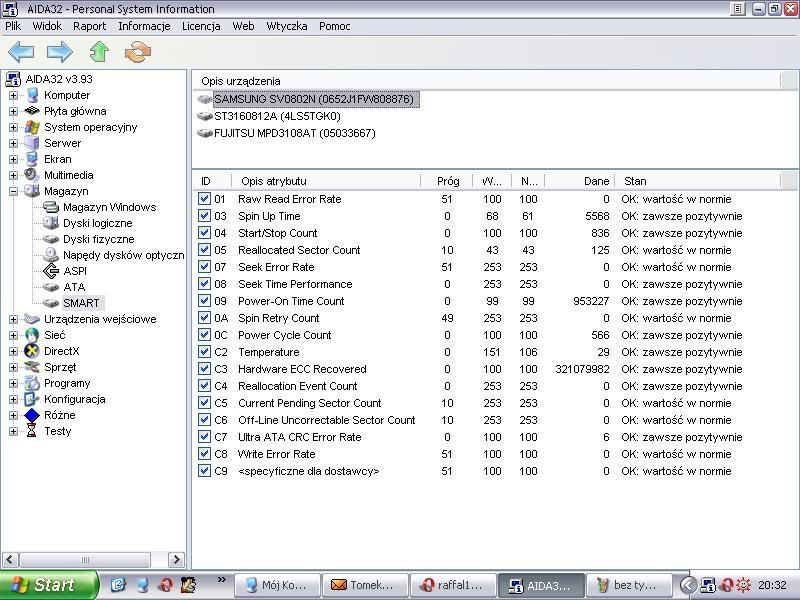Screen dimensions: 800x600
Task: Click the tree scrollbar left arrow
Action: 11,560
